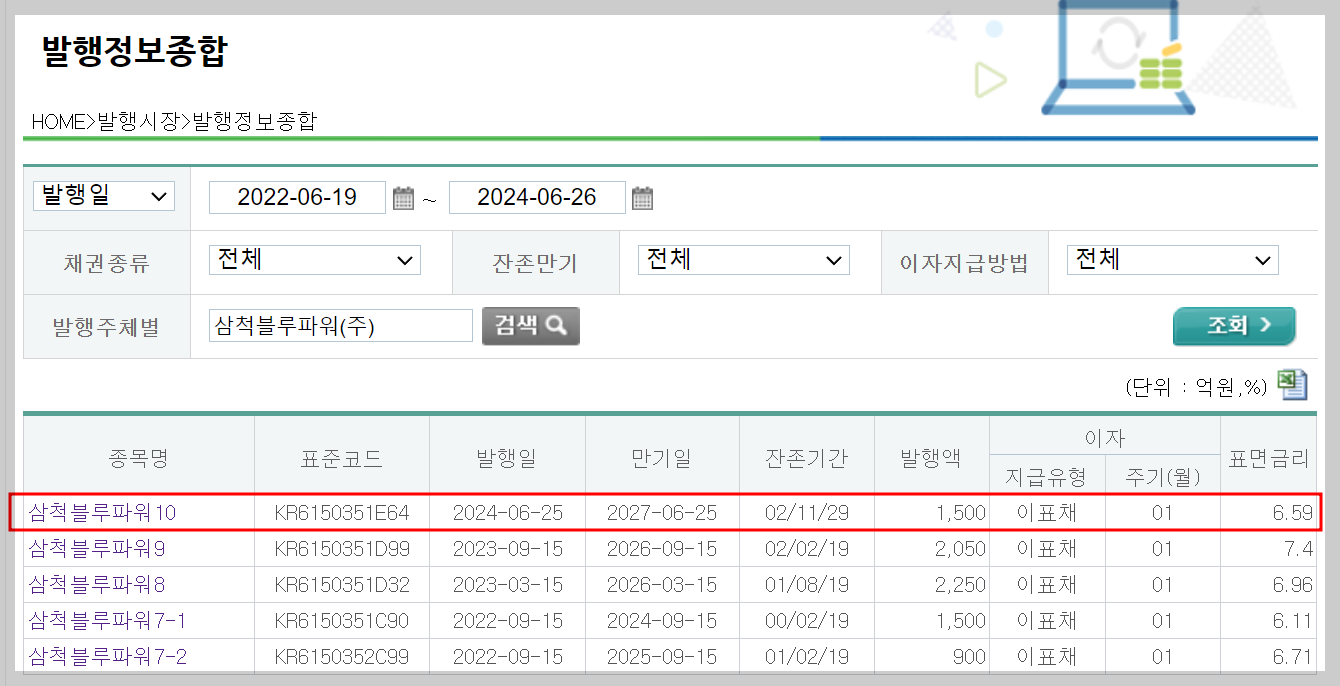
Task: Select the standard code KR6150351D99
Action: (342, 549)
